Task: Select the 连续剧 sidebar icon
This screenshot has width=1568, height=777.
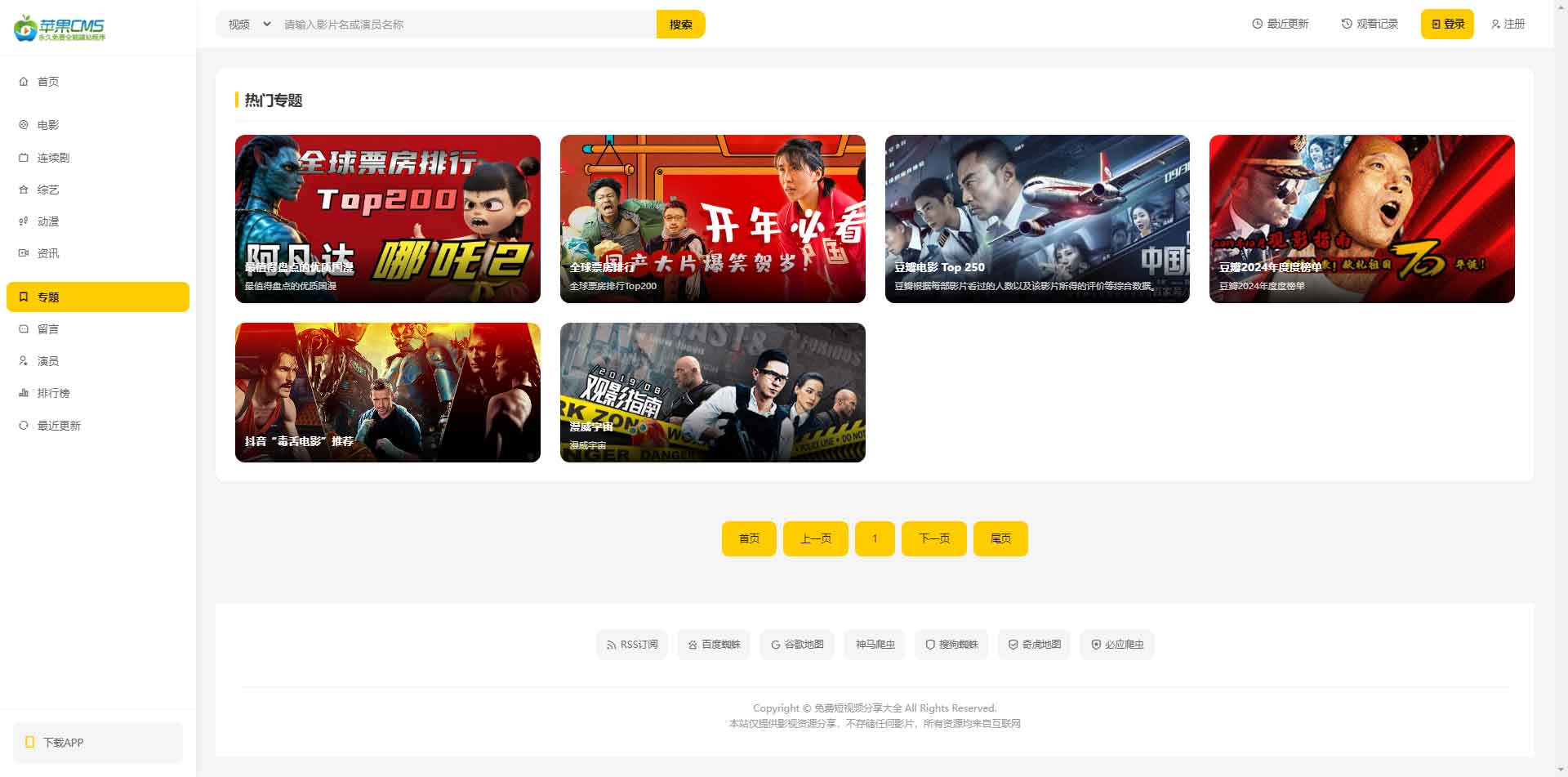Action: tap(24, 158)
